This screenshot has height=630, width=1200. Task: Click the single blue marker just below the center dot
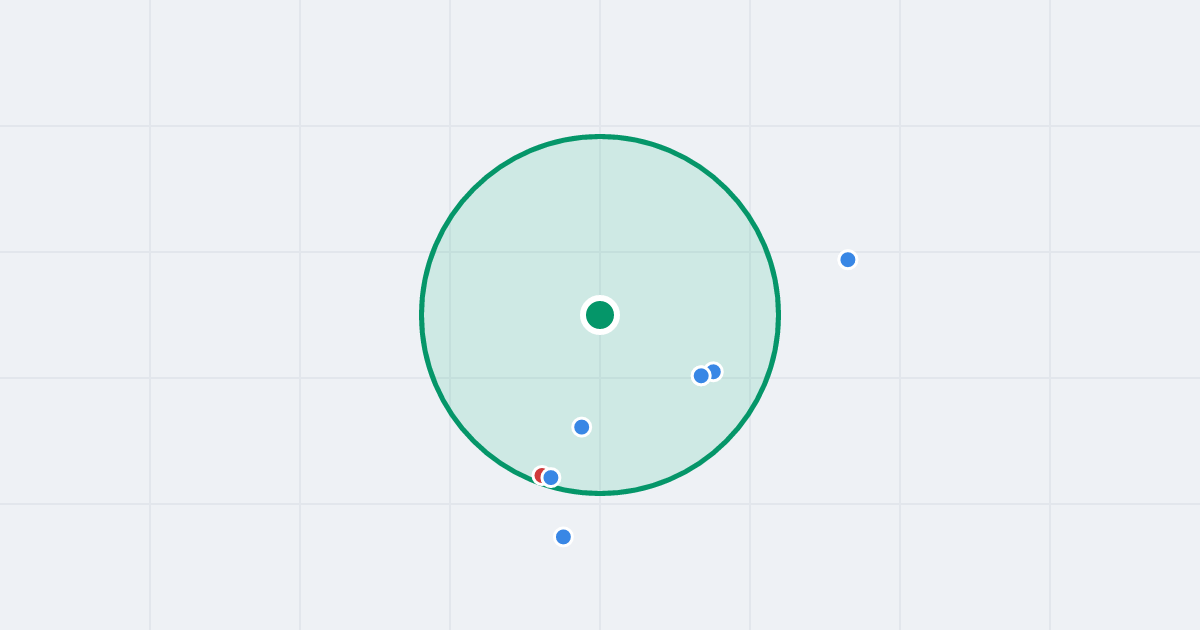(582, 427)
